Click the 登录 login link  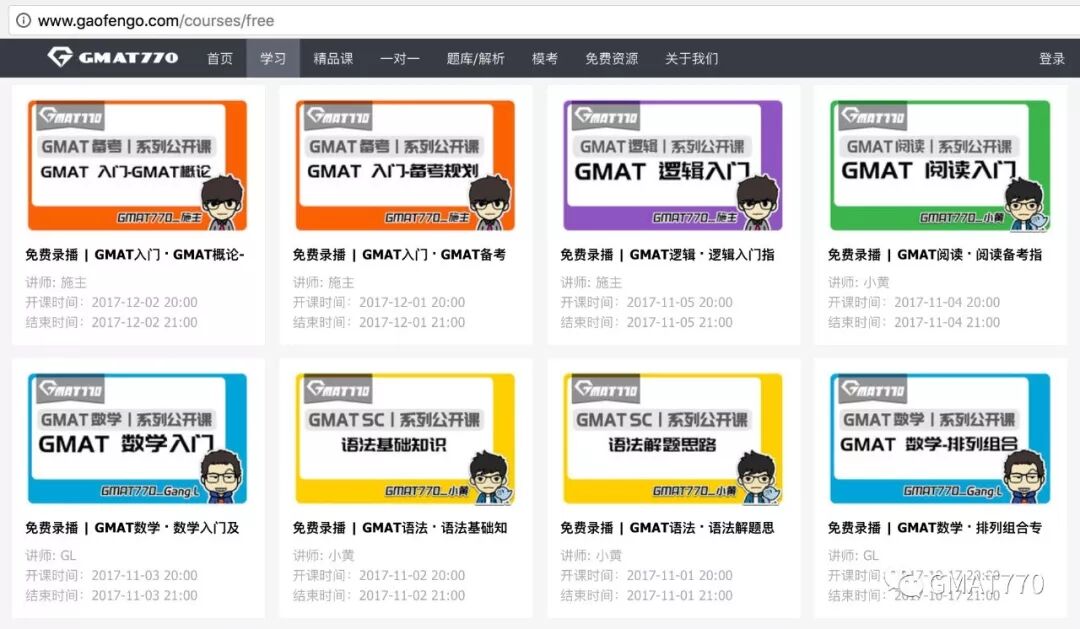(x=1052, y=59)
